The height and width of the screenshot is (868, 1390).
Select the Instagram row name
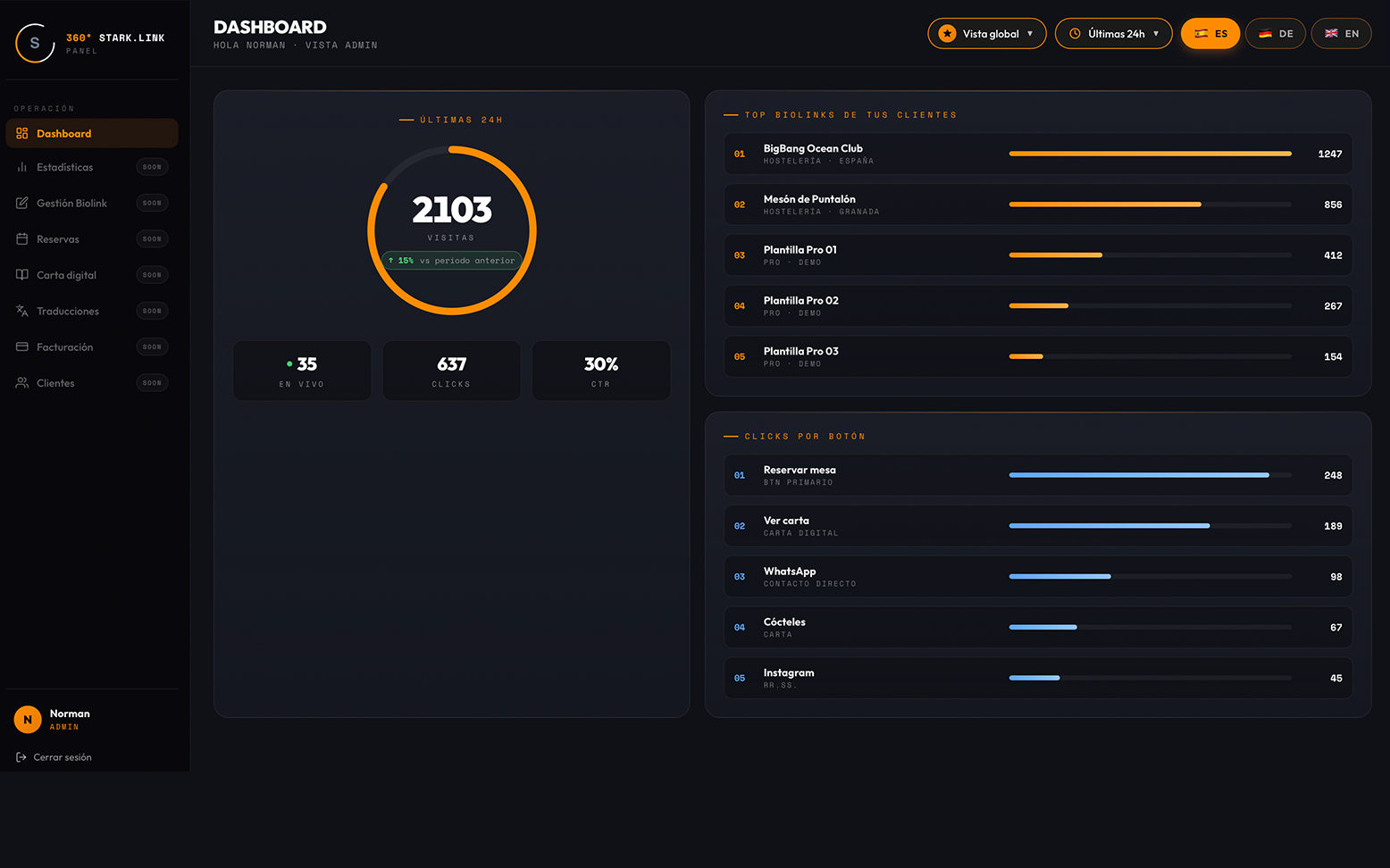click(x=789, y=673)
